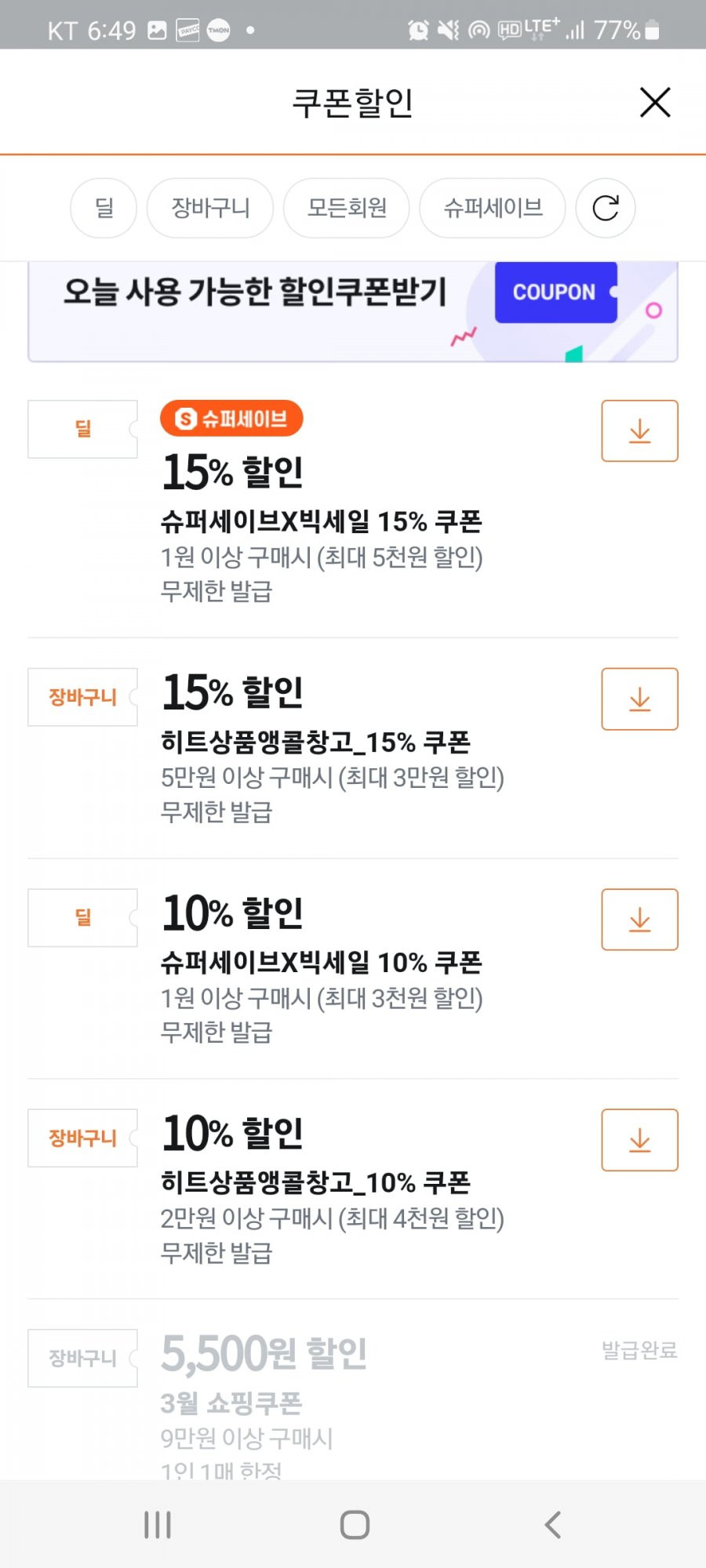Tap the Android recent apps icon

(x=157, y=1524)
